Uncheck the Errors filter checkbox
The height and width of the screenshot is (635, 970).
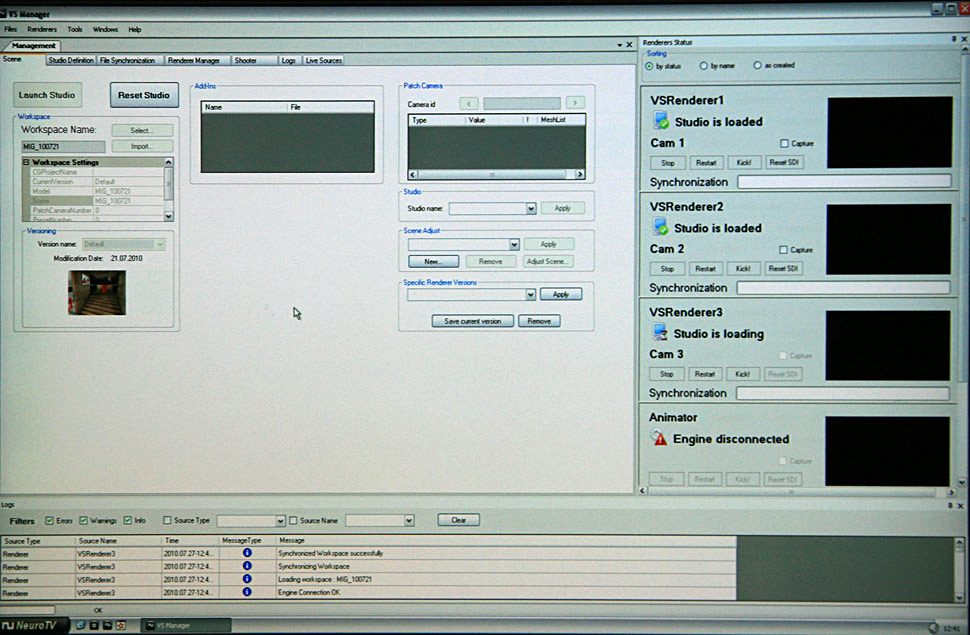(50, 520)
